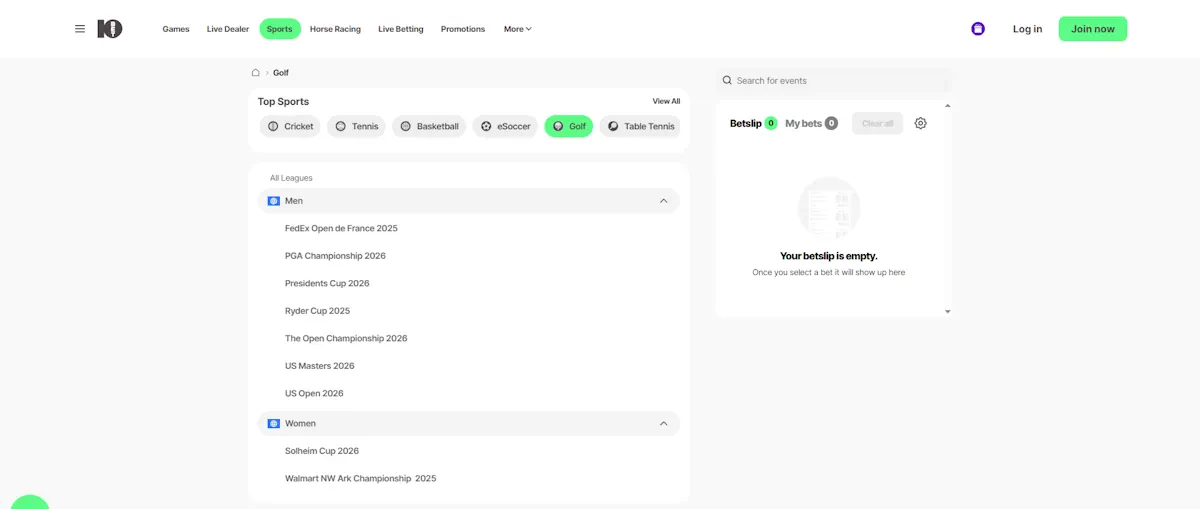Collapse the Women league section
This screenshot has height=509, width=1200.
663,424
